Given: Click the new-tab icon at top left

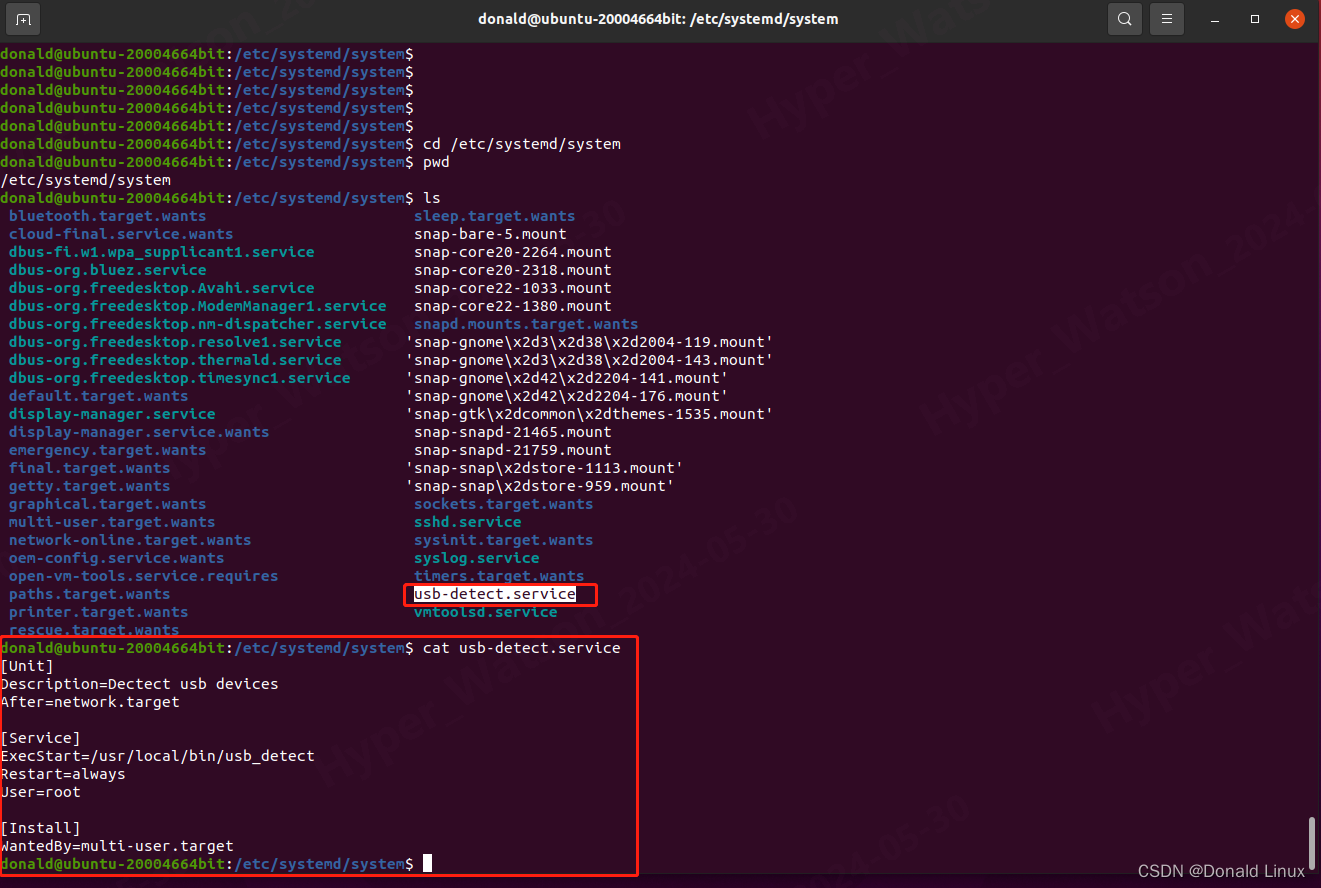Looking at the screenshot, I should pos(22,18).
